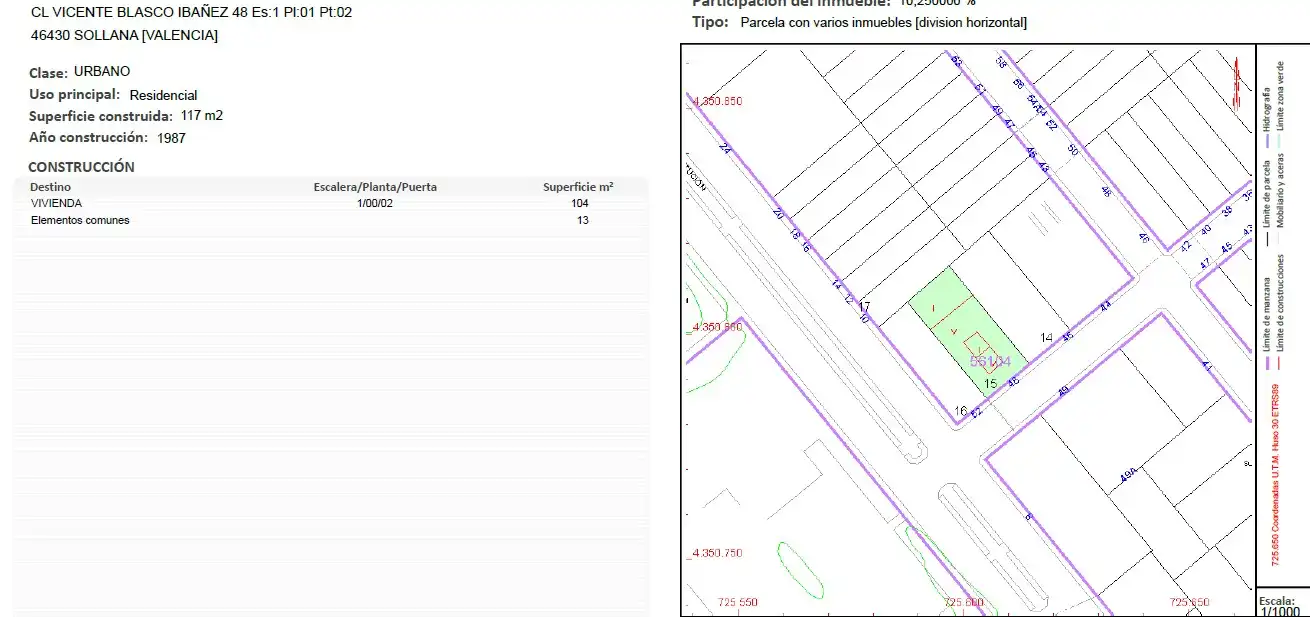This screenshot has height=617, width=1310.
Task: Click the 'Año construcción:' label
Action: [x=88, y=138]
